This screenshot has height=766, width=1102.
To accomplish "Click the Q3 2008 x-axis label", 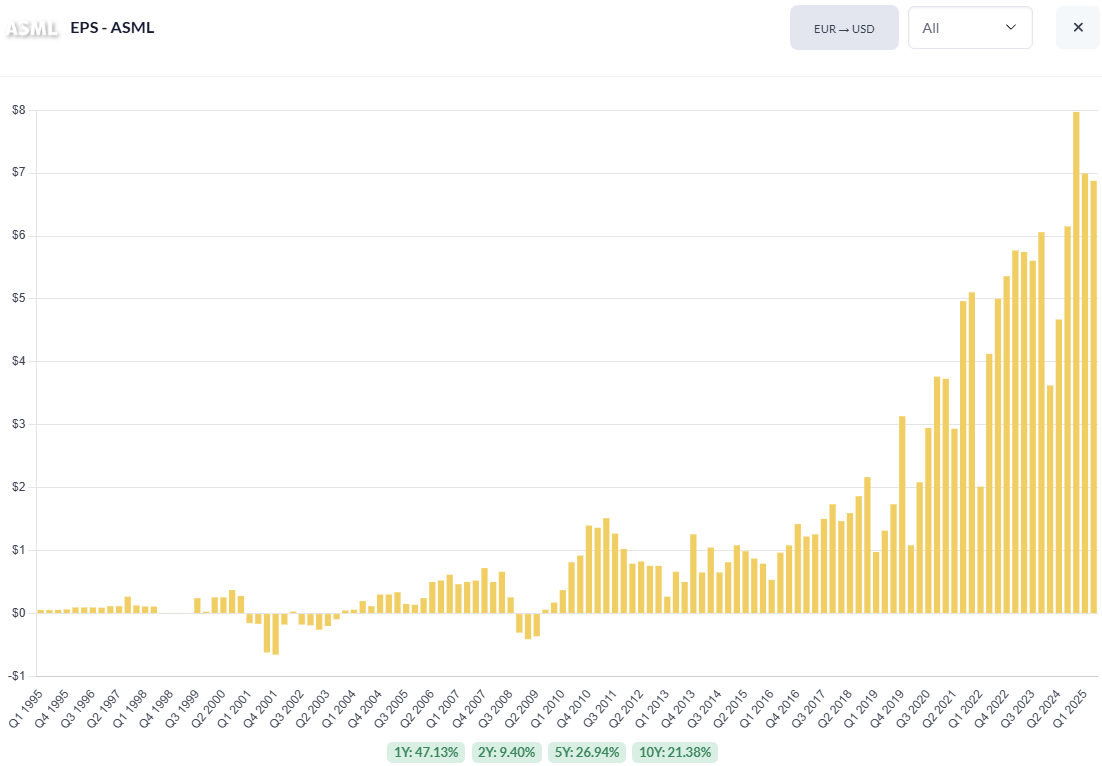I will [x=495, y=708].
